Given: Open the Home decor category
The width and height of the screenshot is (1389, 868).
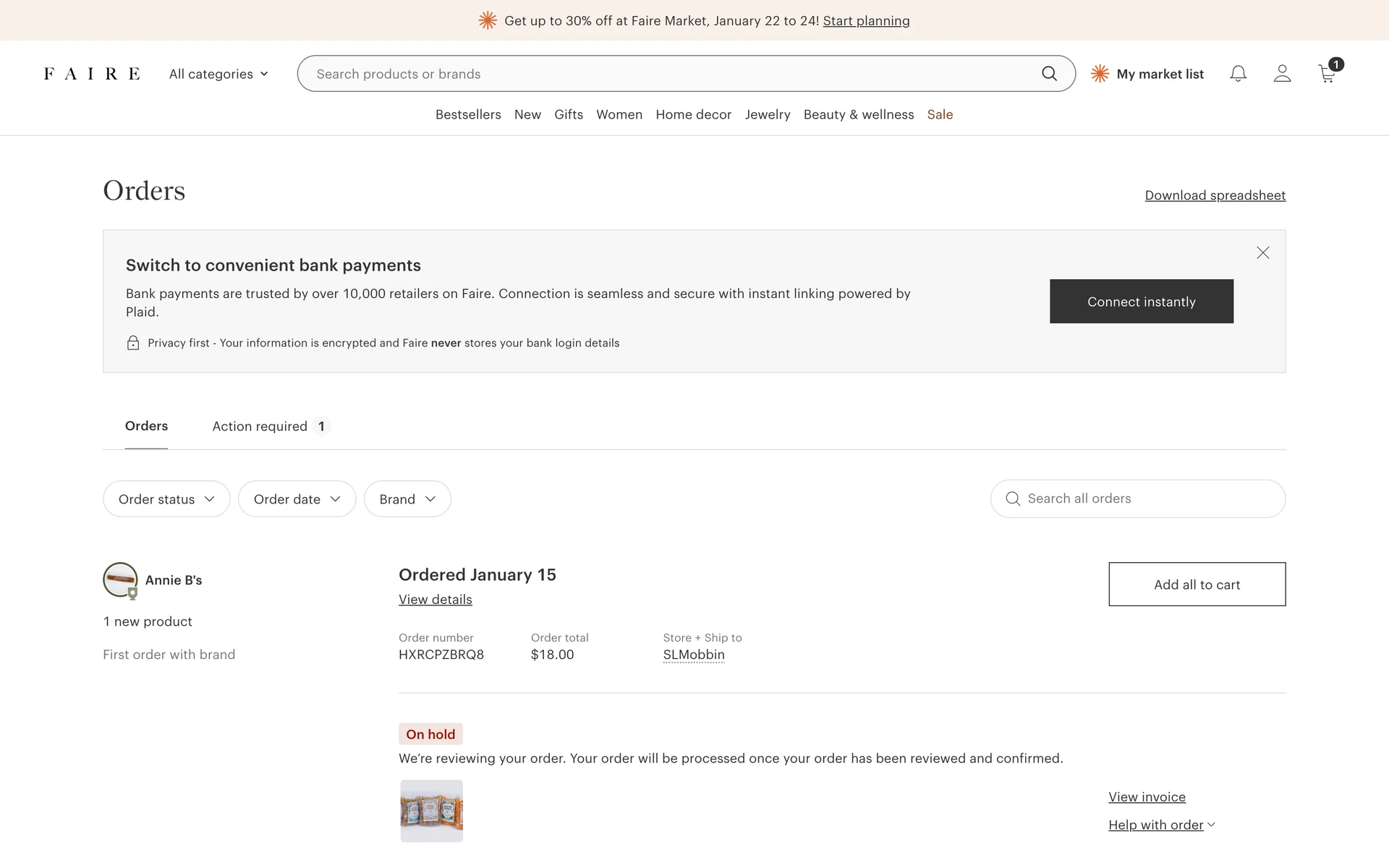Looking at the screenshot, I should 693,114.
